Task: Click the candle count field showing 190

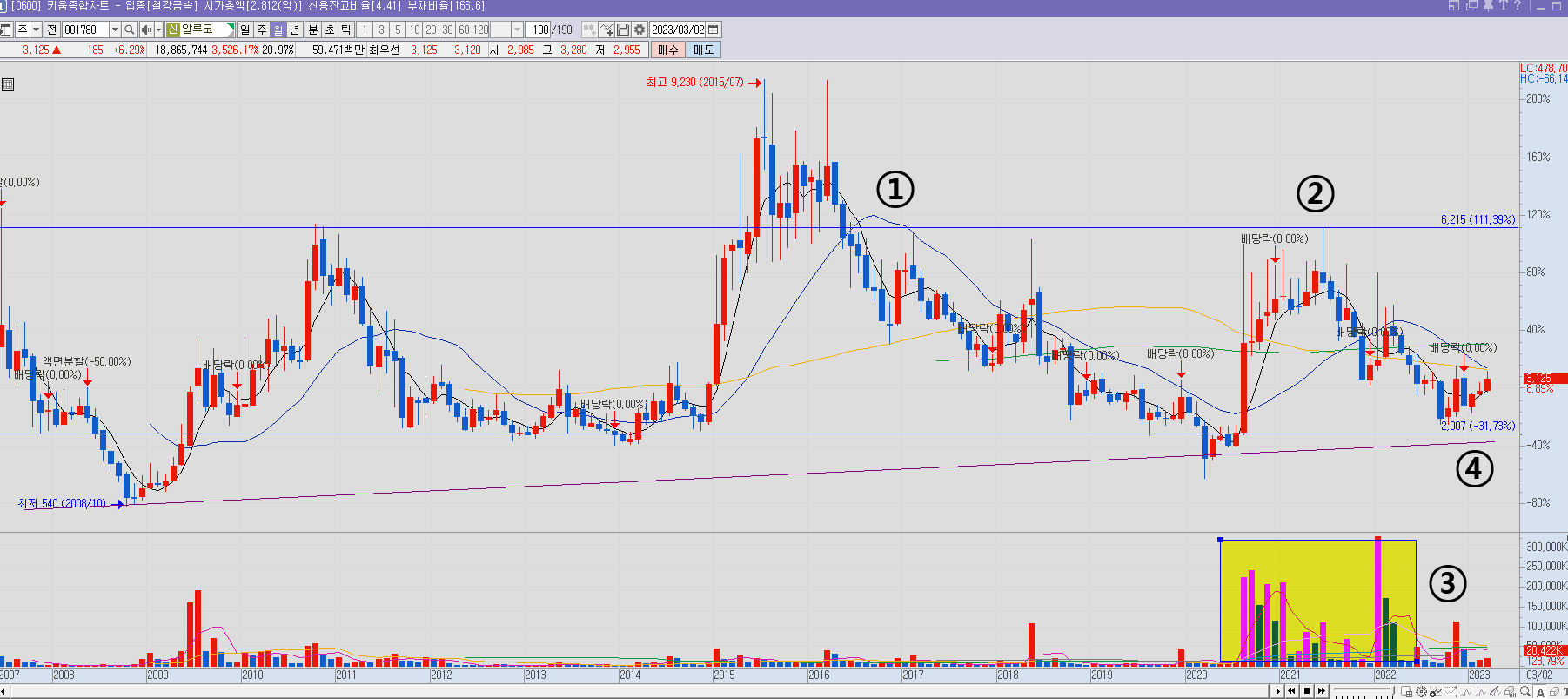Action: 539,30
